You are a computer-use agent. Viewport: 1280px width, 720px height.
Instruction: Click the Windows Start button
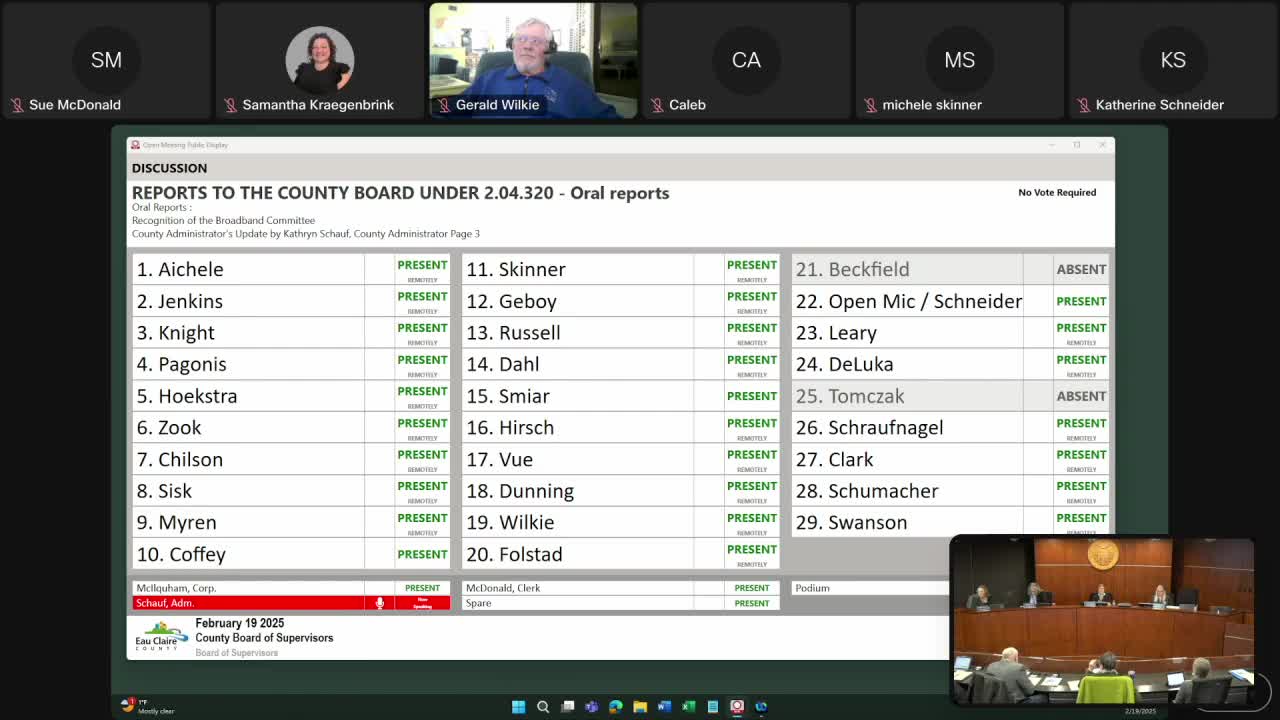click(x=518, y=707)
